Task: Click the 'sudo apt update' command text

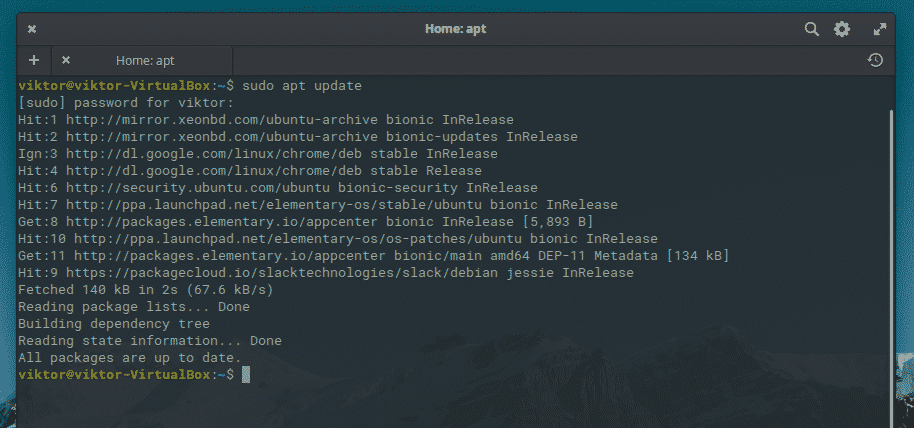Action: pyautogui.click(x=302, y=86)
